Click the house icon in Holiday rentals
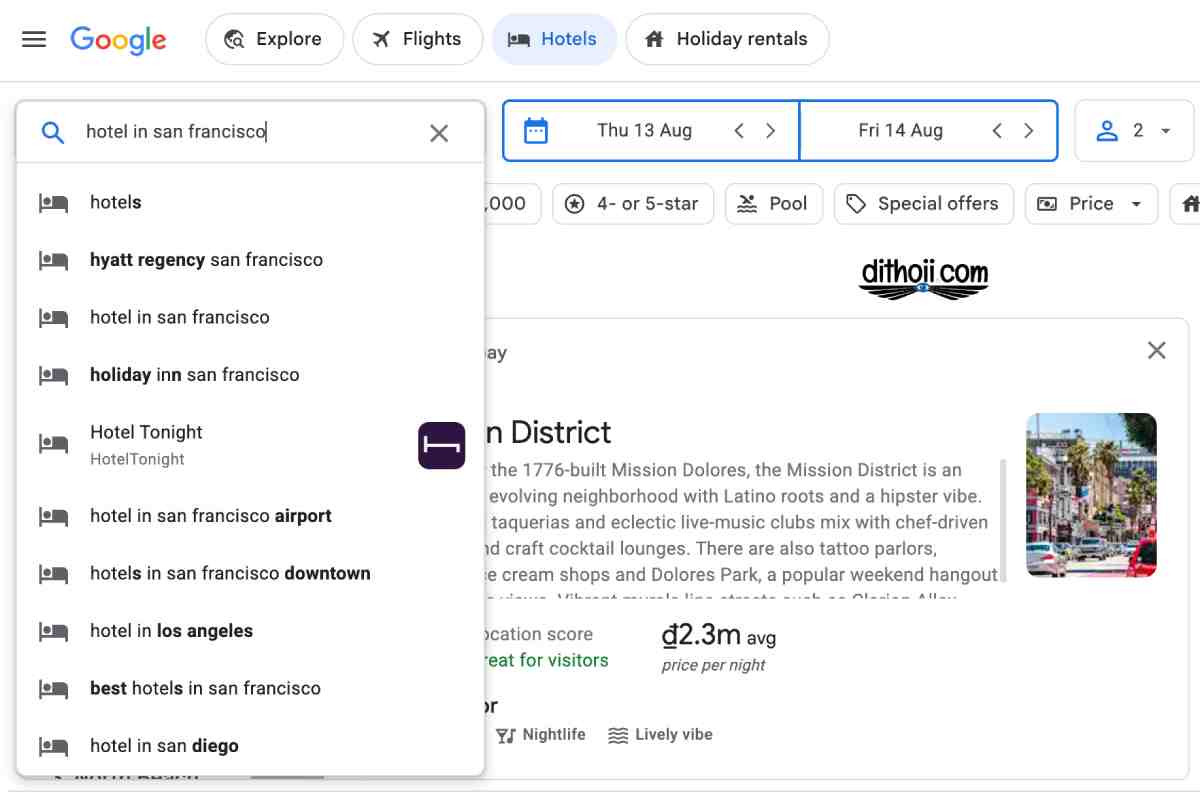The width and height of the screenshot is (1200, 805). pos(654,39)
